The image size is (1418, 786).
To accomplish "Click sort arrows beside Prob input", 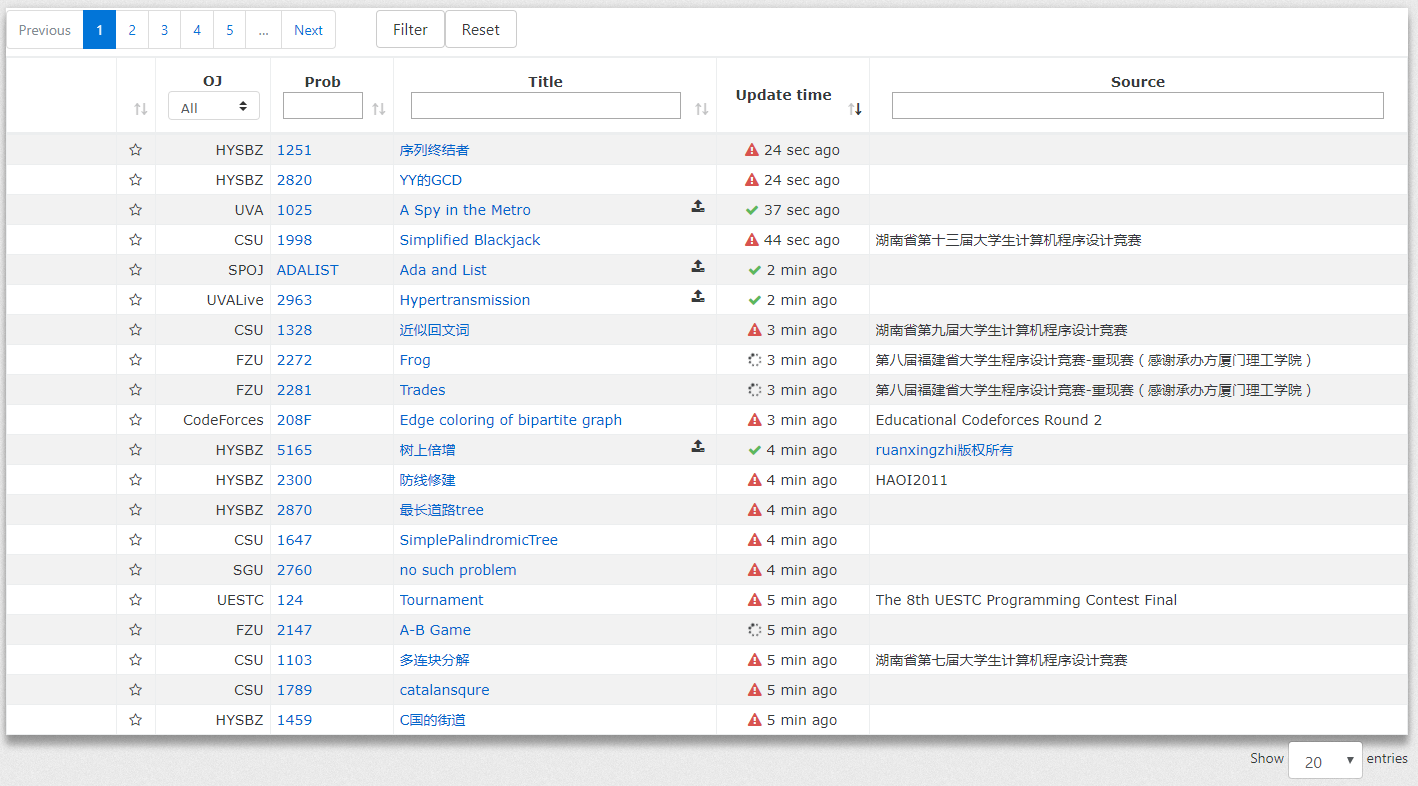I will tap(379, 109).
